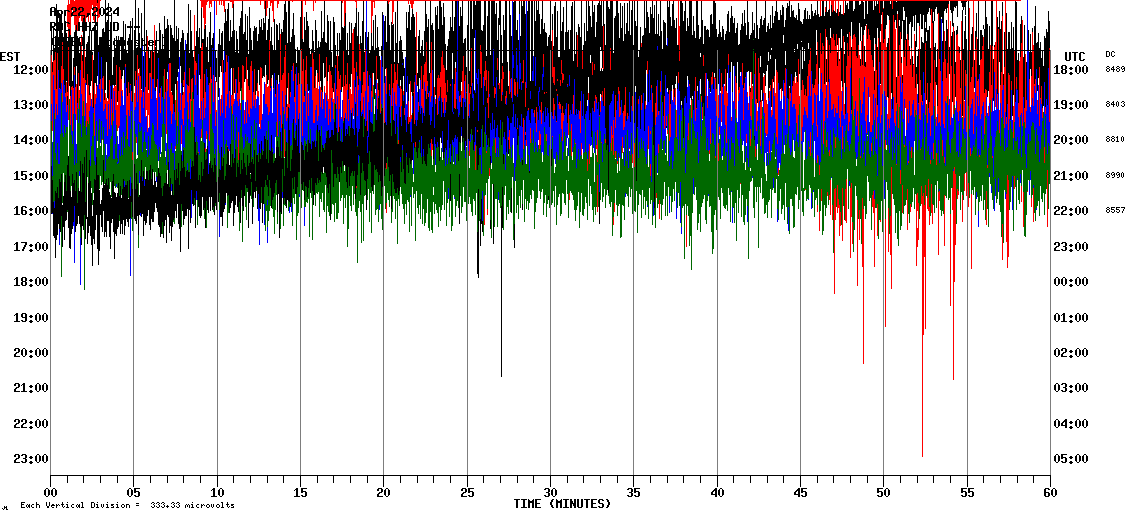The width and height of the screenshot is (1130, 519).
Task: Click the 60 minute axis tick label
Action: tap(1049, 492)
